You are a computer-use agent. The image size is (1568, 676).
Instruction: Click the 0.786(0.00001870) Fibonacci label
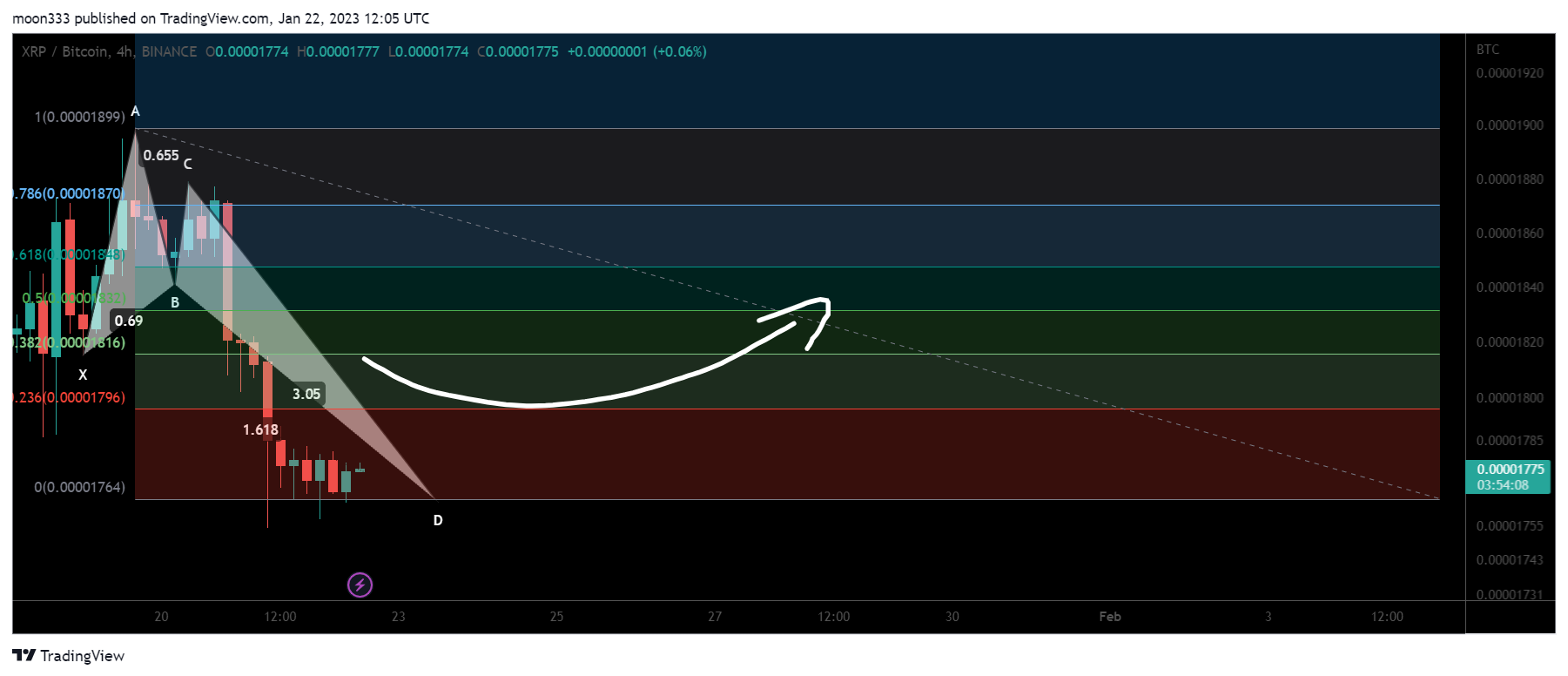coord(69,193)
